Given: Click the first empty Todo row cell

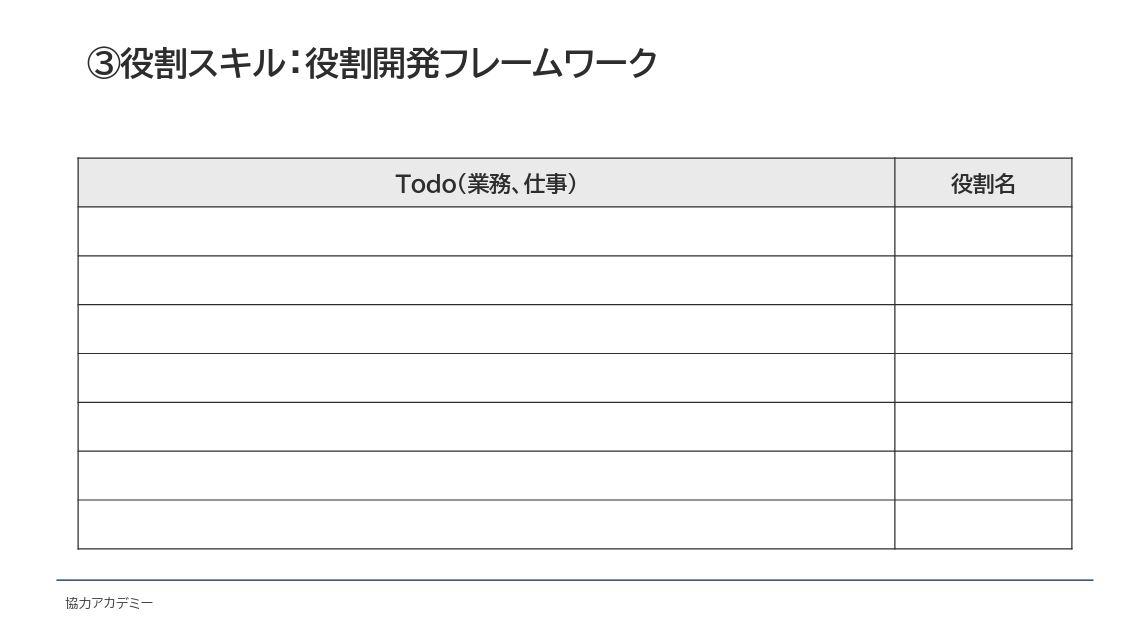Looking at the screenshot, I should tap(486, 232).
